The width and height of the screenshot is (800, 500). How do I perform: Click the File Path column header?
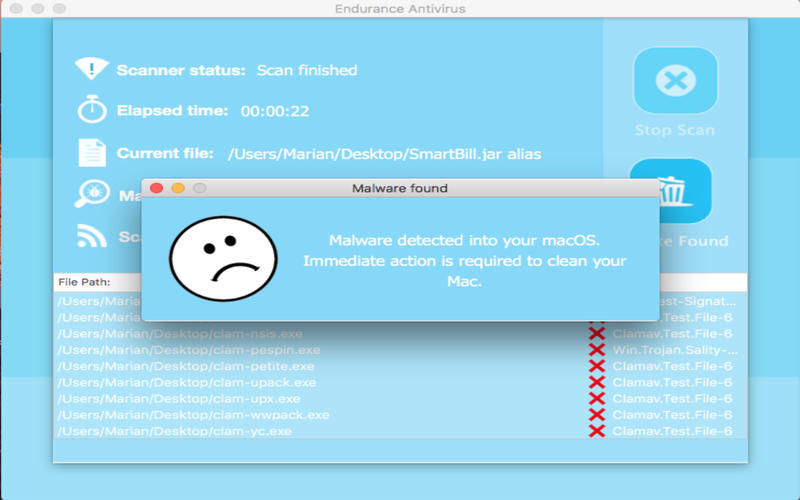coord(84,282)
